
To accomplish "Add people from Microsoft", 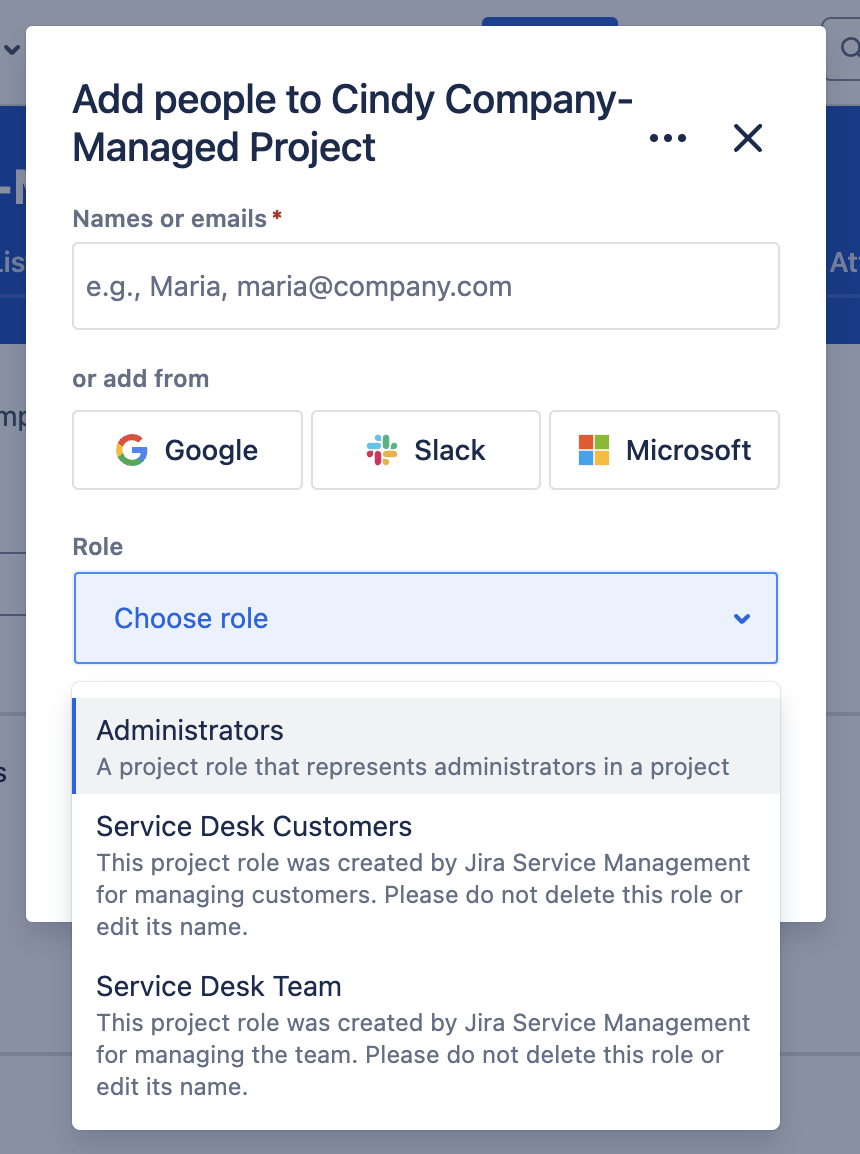I will coord(663,450).
